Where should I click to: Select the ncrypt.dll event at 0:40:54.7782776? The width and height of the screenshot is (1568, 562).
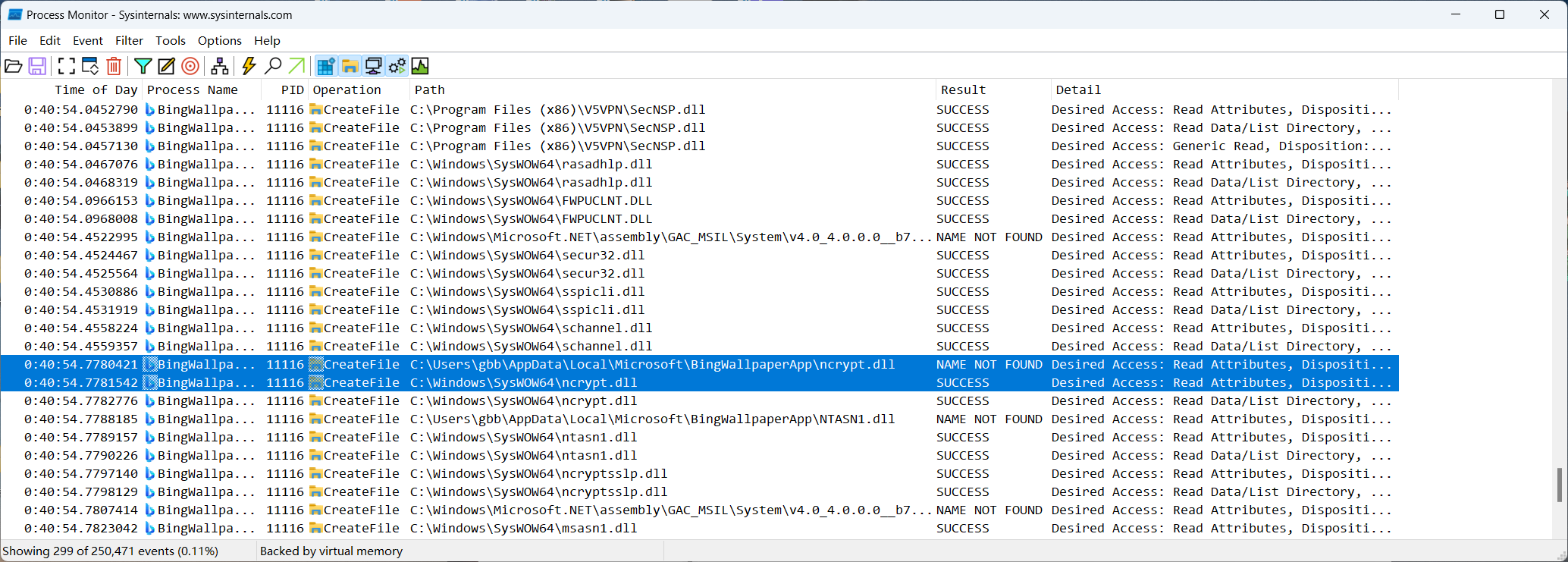(700, 400)
